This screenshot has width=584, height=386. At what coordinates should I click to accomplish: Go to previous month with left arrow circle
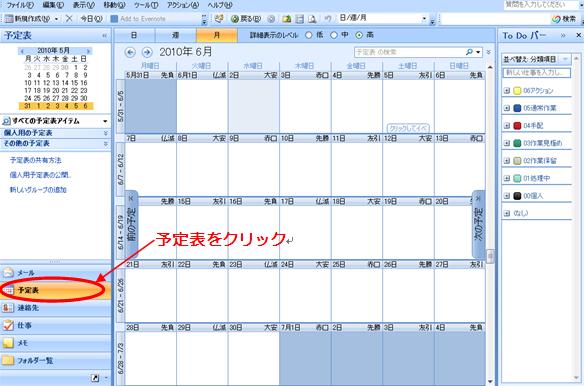coord(130,52)
